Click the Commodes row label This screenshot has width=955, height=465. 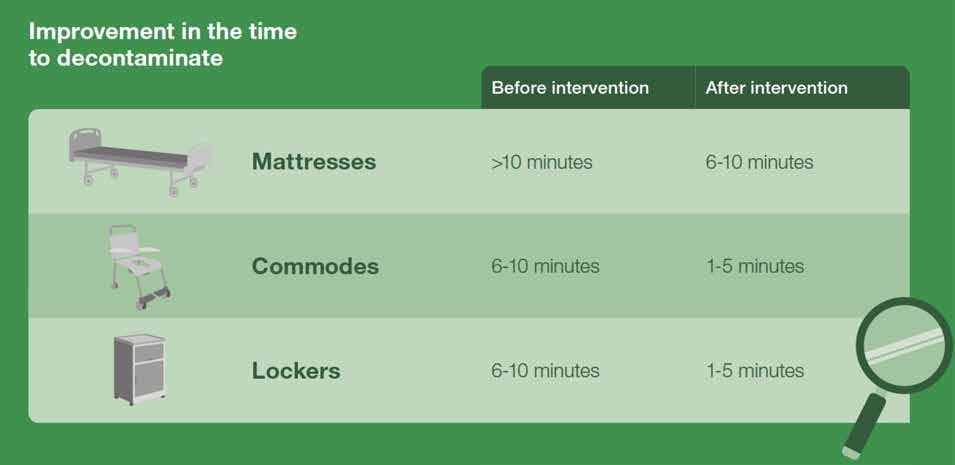tap(315, 266)
